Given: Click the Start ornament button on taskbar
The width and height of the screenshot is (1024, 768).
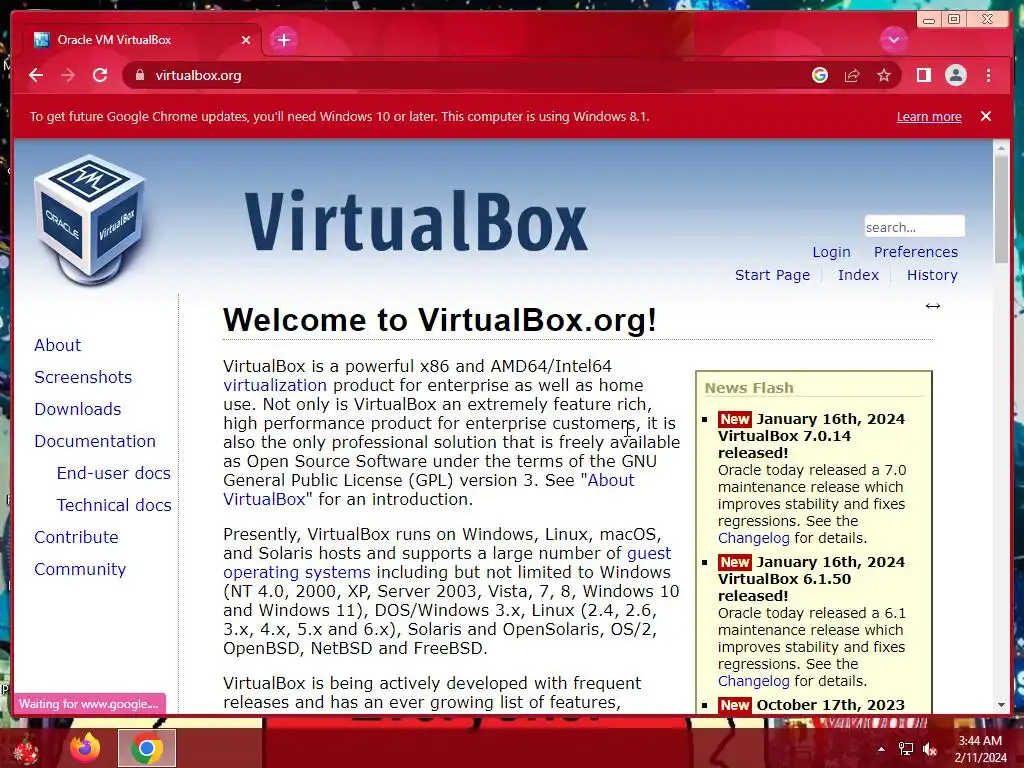Looking at the screenshot, I should click(x=25, y=750).
